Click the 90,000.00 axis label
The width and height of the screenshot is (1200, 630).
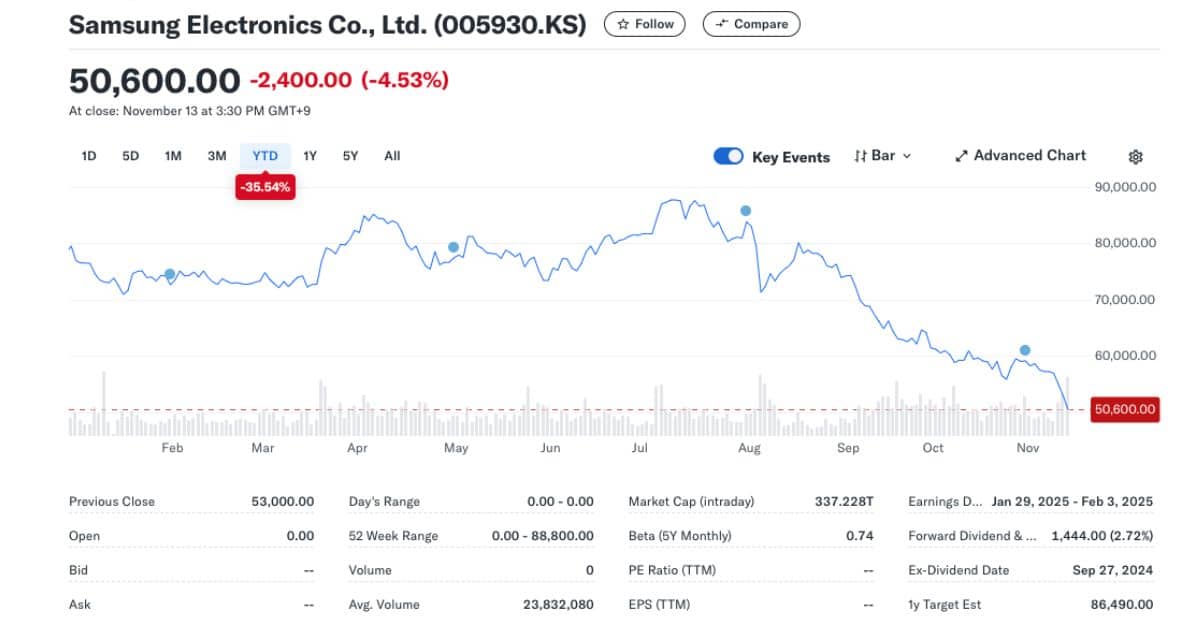click(1126, 187)
